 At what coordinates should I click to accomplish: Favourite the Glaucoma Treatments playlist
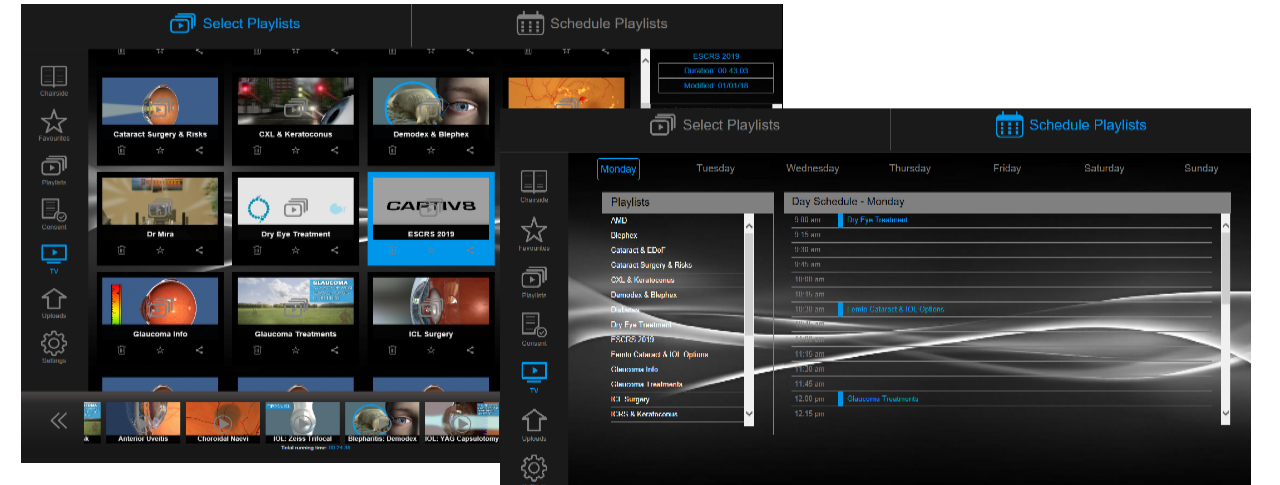pyautogui.click(x=295, y=350)
